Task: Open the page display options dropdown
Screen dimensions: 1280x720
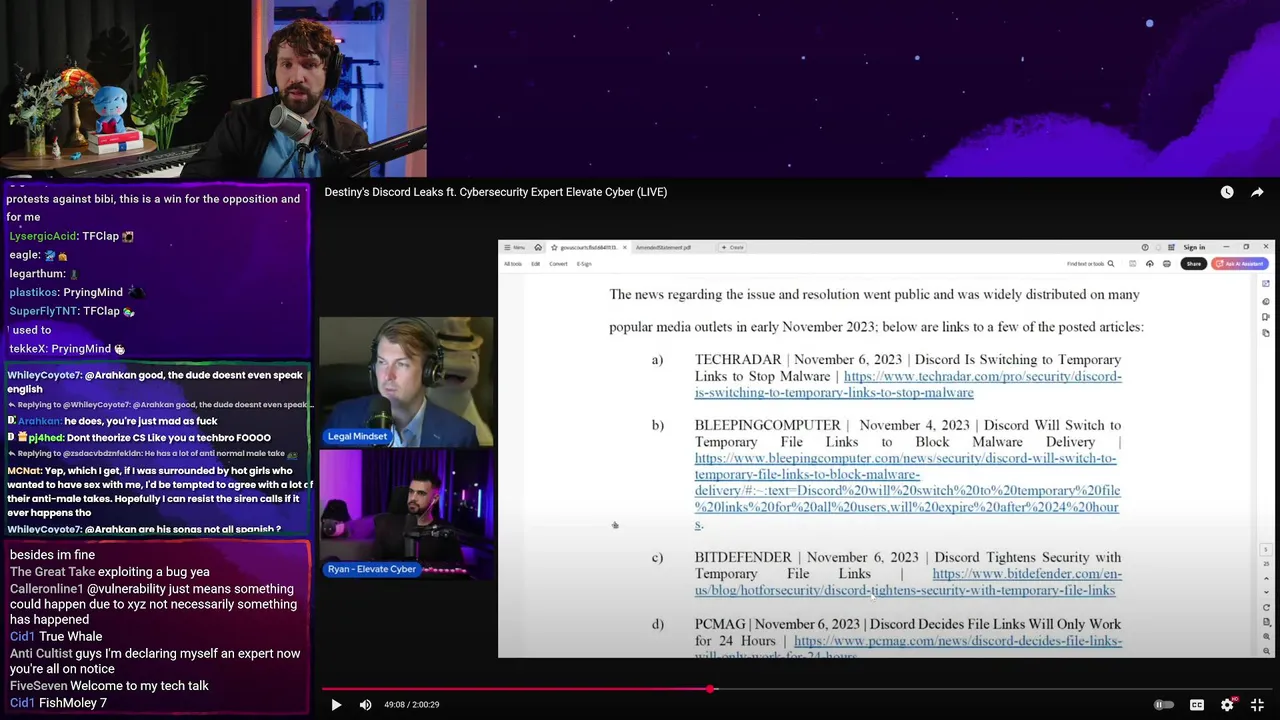Action: coord(1266,620)
